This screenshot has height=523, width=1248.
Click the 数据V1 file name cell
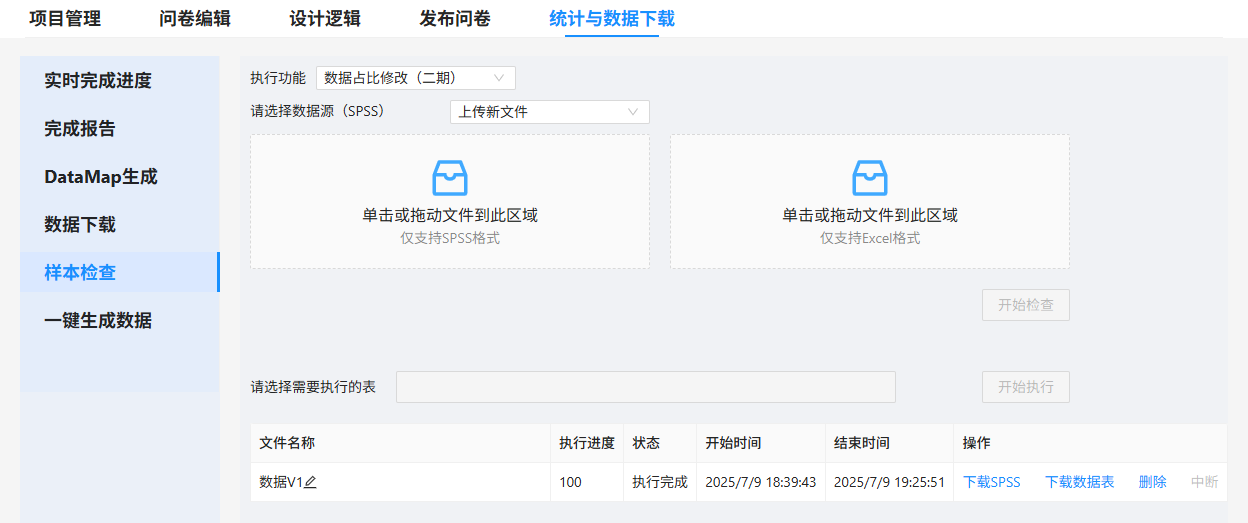click(400, 482)
